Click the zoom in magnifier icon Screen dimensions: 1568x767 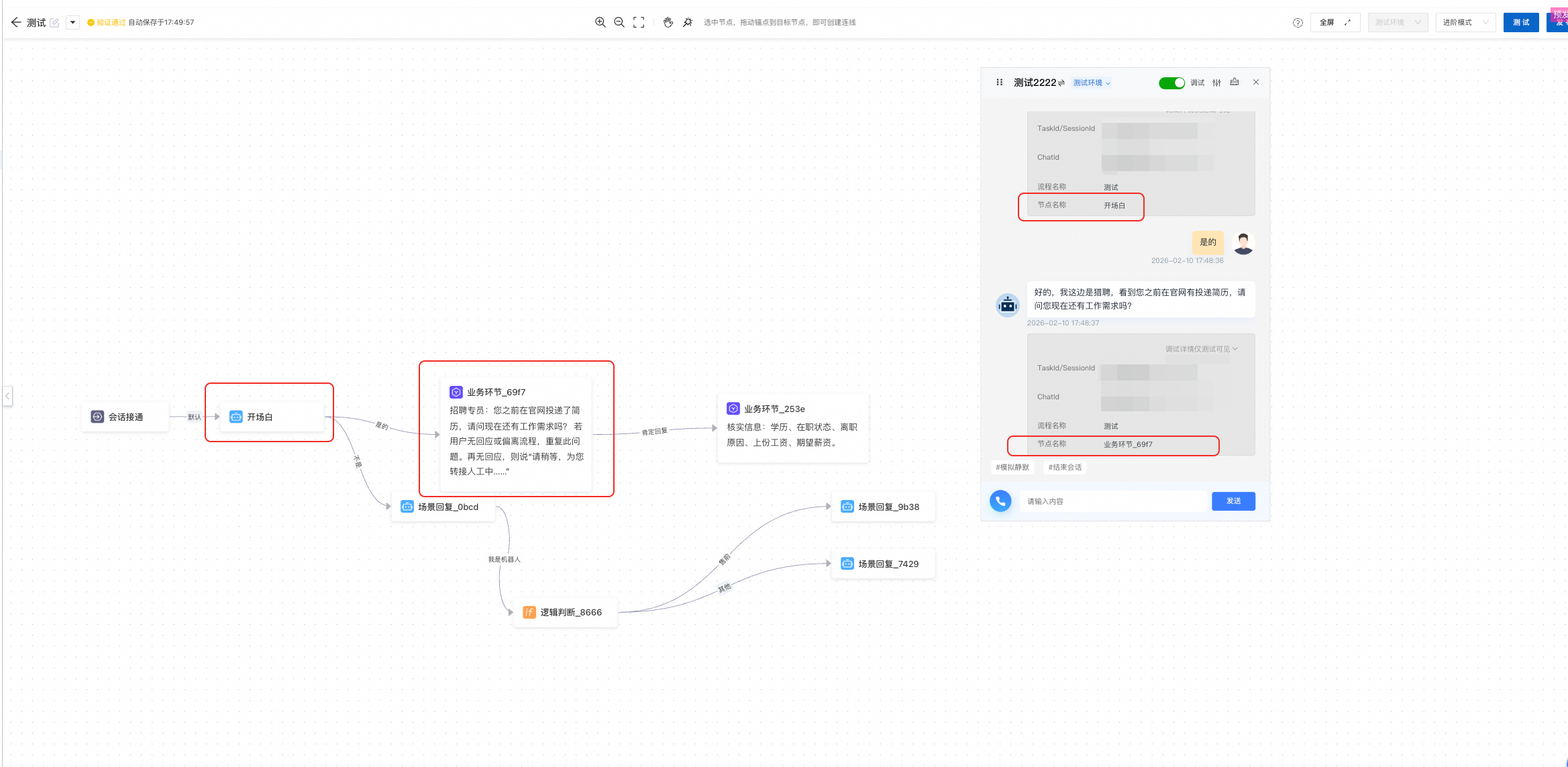(x=600, y=22)
